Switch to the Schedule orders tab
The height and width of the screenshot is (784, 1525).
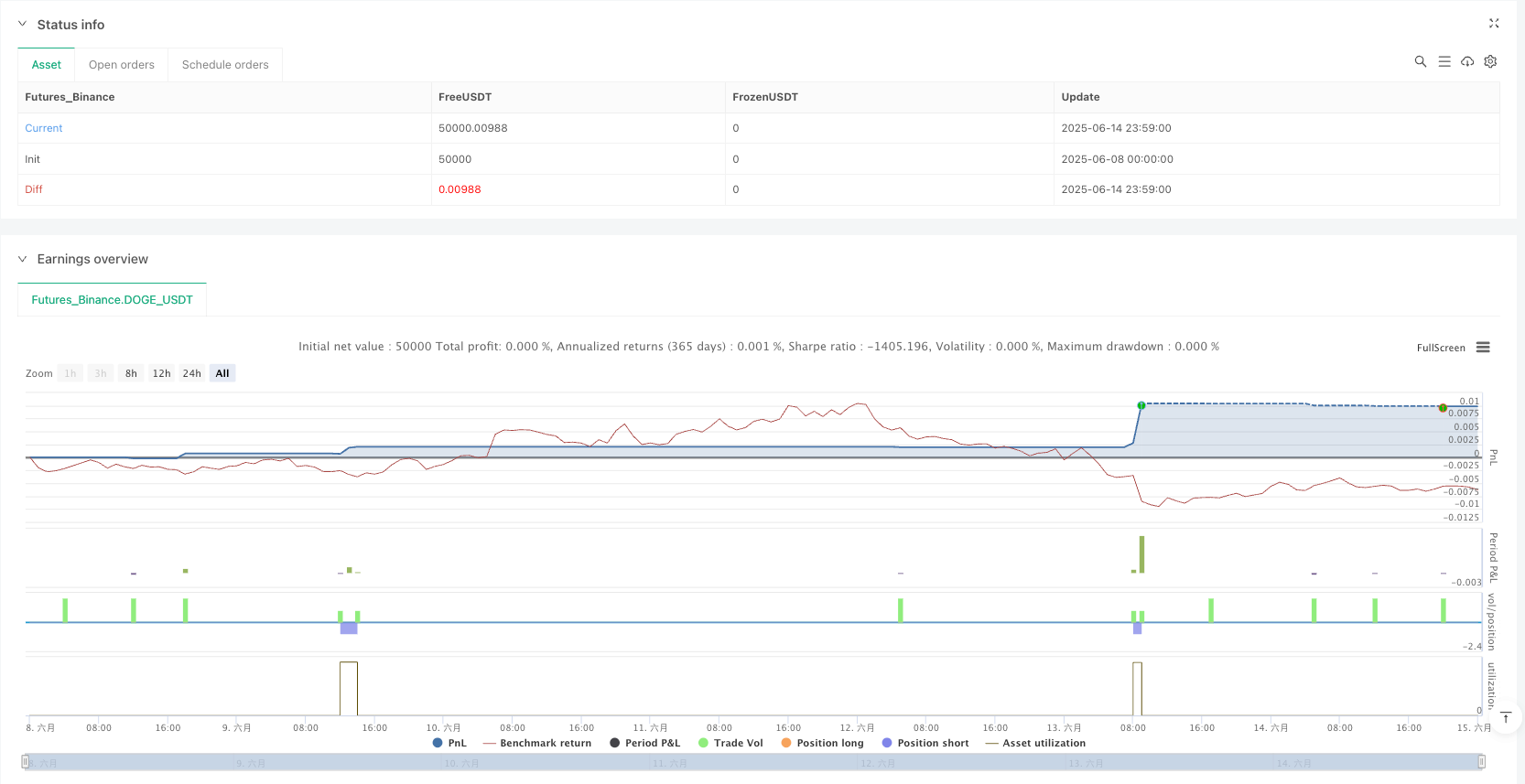click(225, 65)
